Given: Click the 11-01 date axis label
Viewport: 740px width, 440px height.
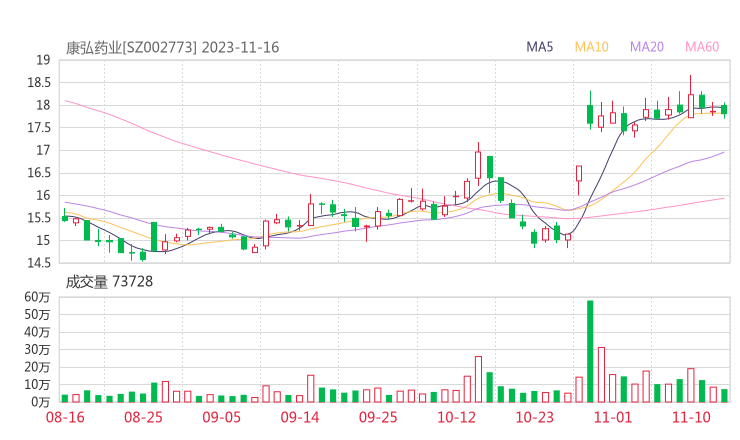Looking at the screenshot, I should pyautogui.click(x=613, y=417).
